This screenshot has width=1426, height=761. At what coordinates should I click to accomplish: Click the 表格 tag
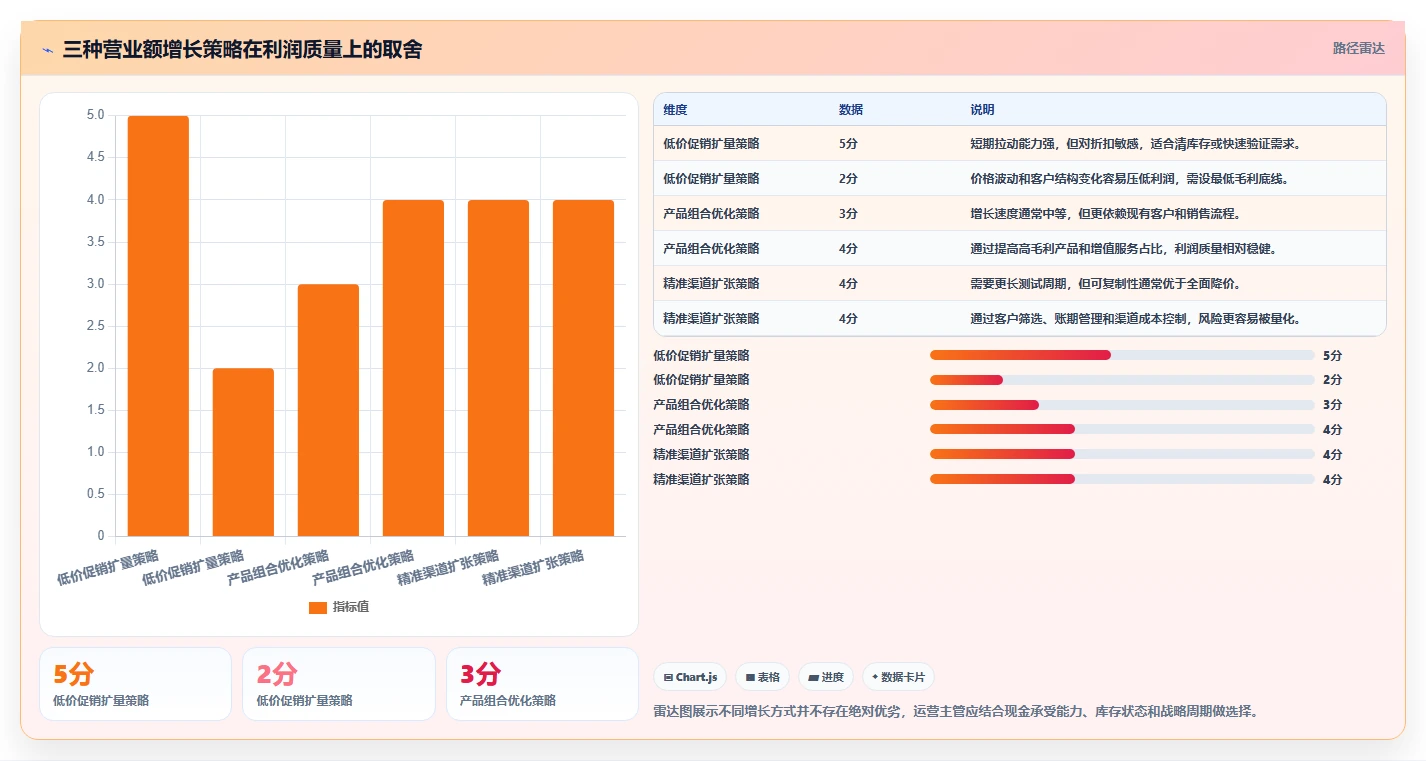[762, 677]
